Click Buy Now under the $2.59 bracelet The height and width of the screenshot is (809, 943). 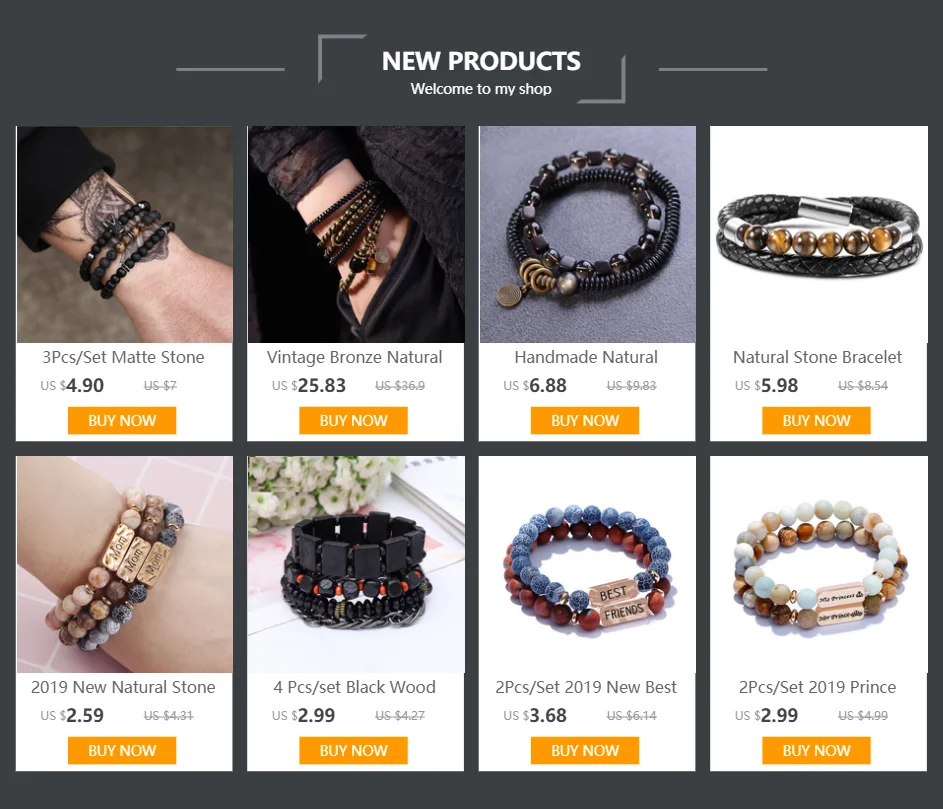122,751
